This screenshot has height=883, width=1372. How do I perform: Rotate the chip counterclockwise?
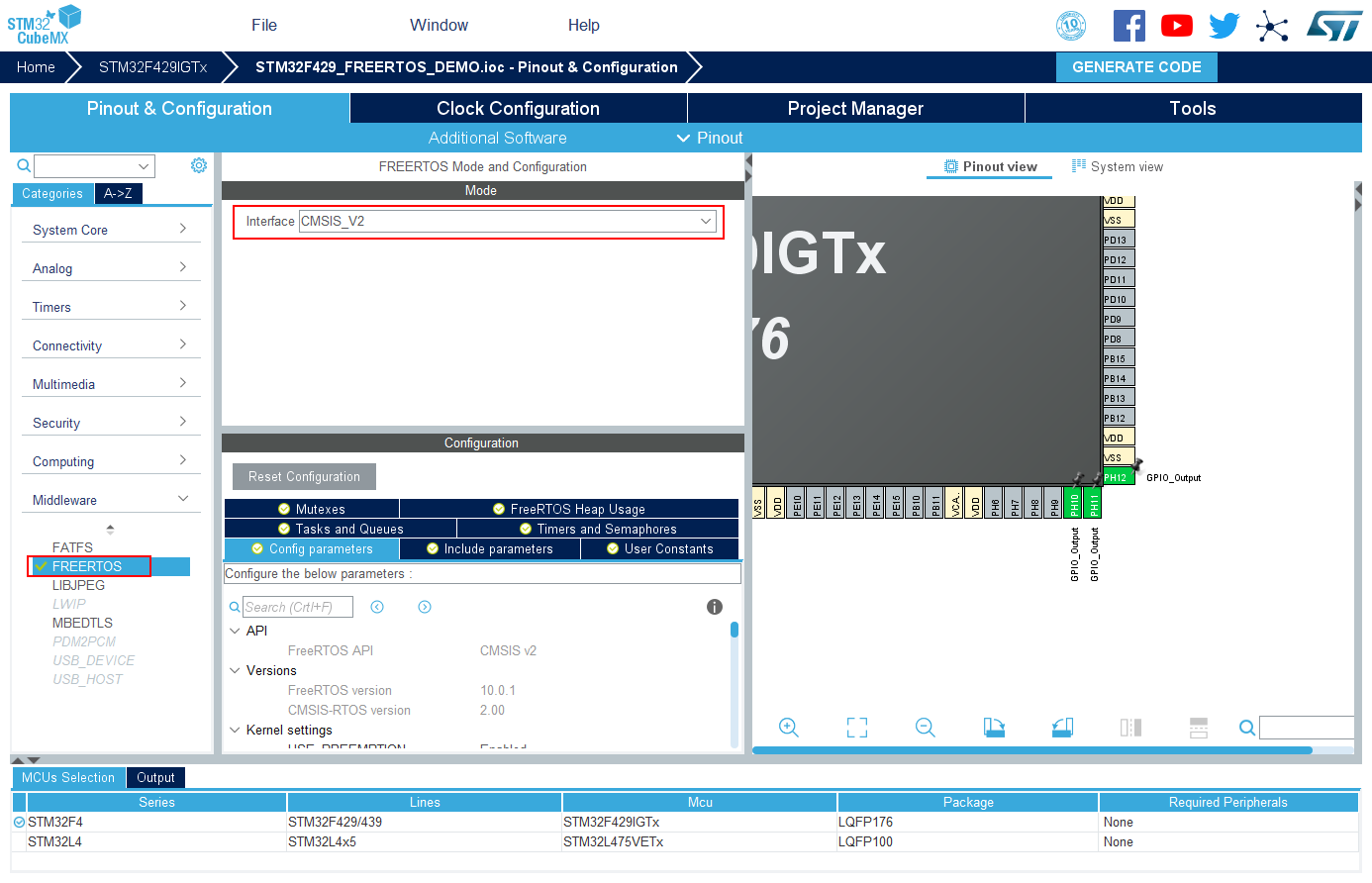pos(1062,728)
